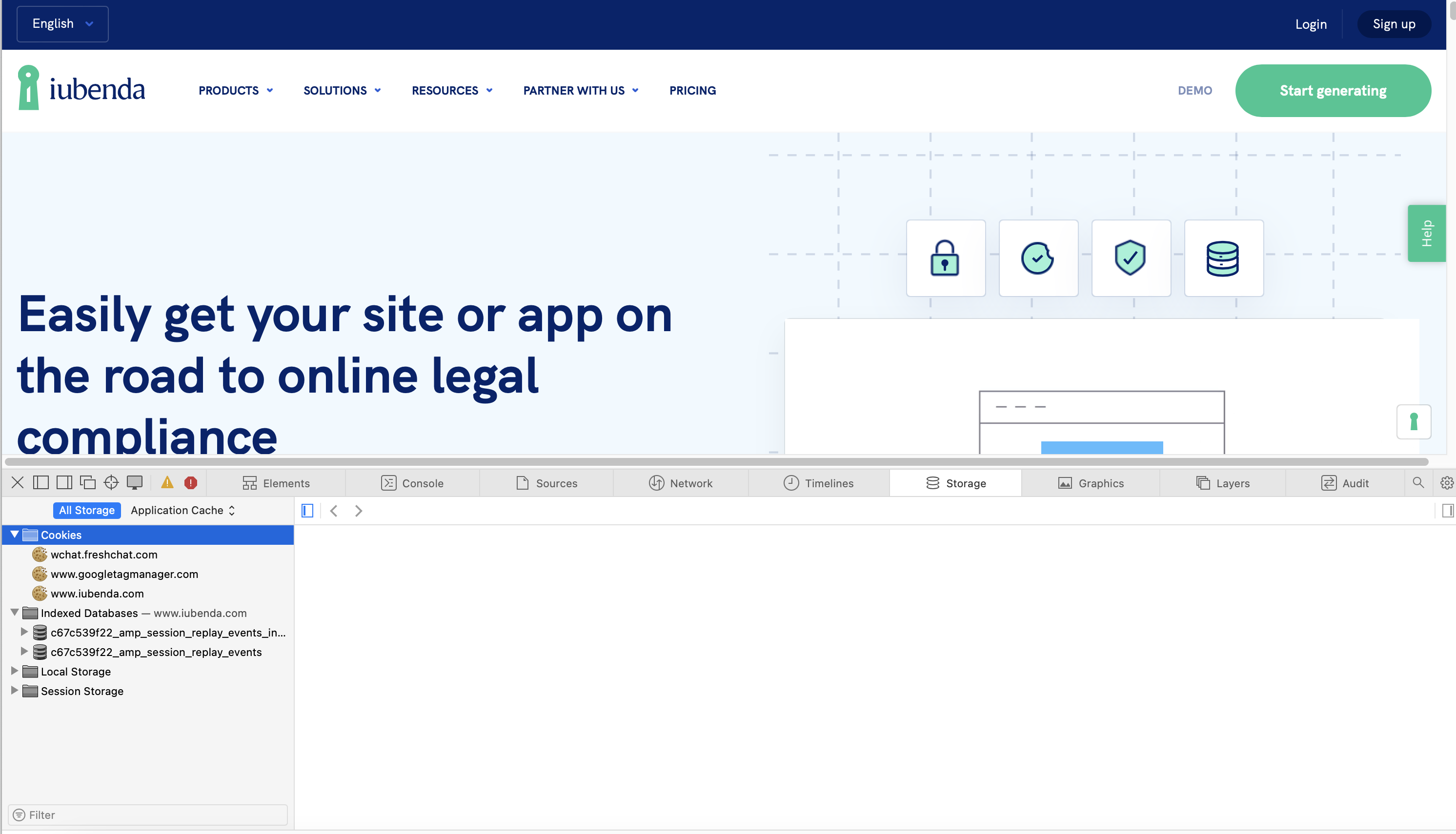Collapse the Cookies tree folder
Screen dimensions: 1456x834
14,535
